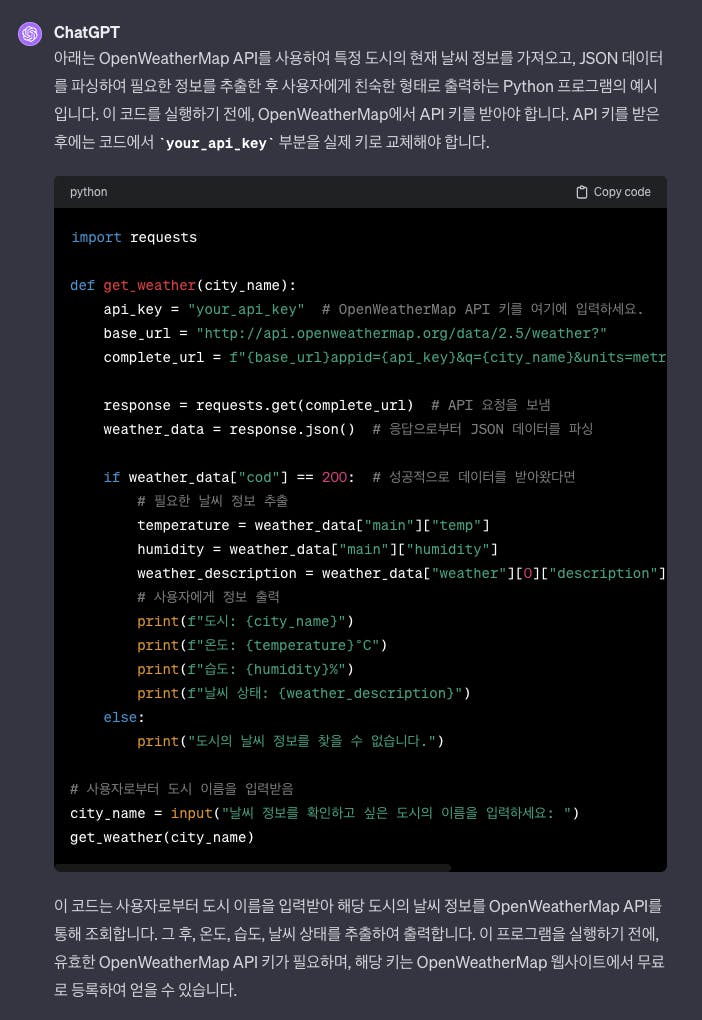
Task: Click the clipboard icon beside Copy code
Action: [x=582, y=192]
